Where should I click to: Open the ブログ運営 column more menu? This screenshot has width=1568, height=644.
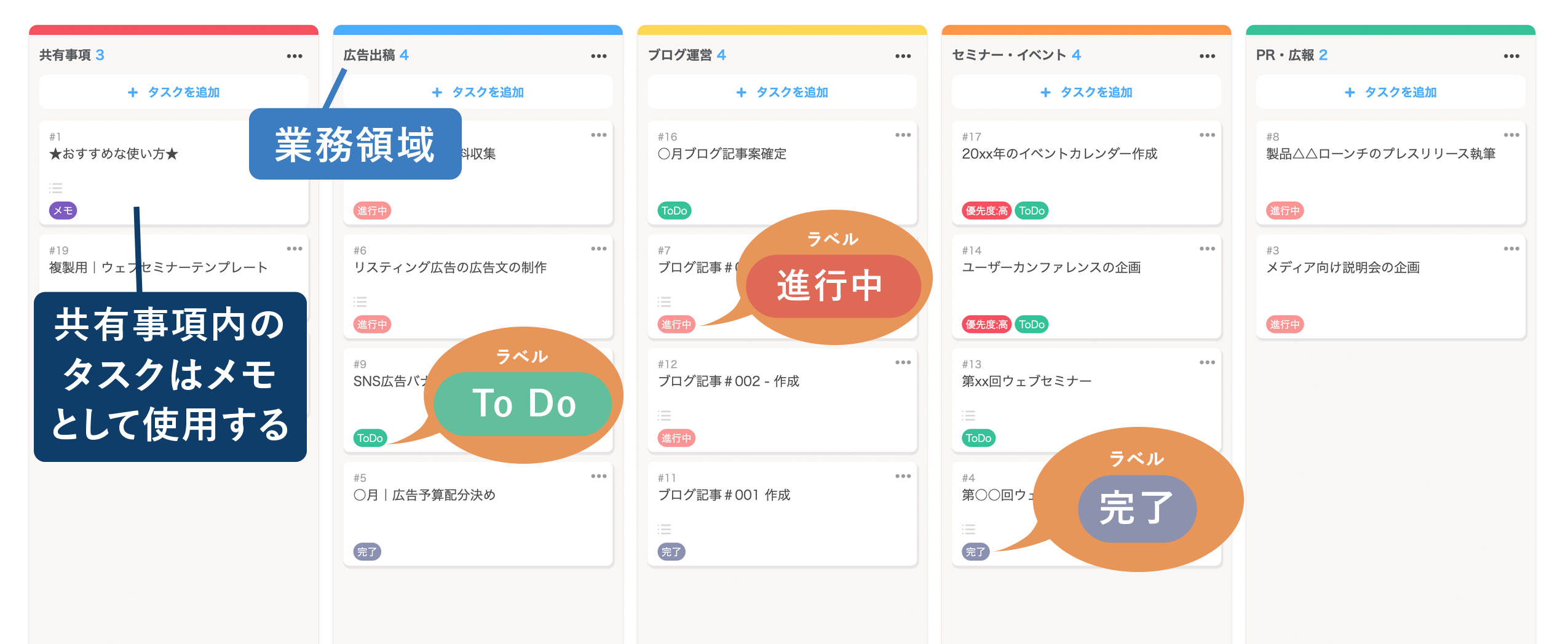pos(903,56)
